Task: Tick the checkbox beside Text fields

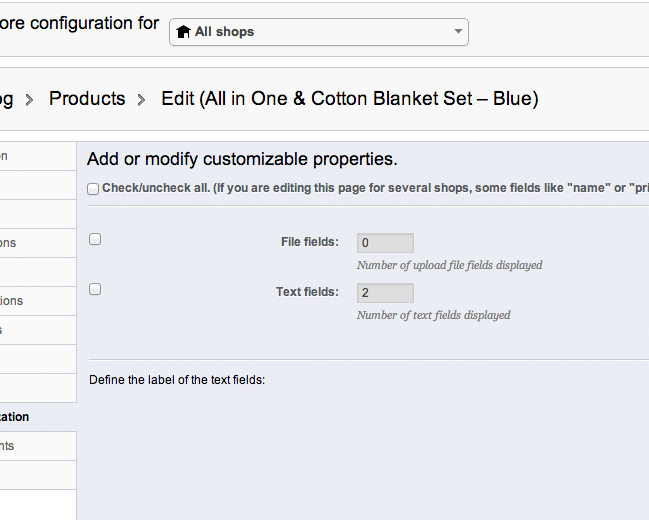Action: [x=95, y=289]
